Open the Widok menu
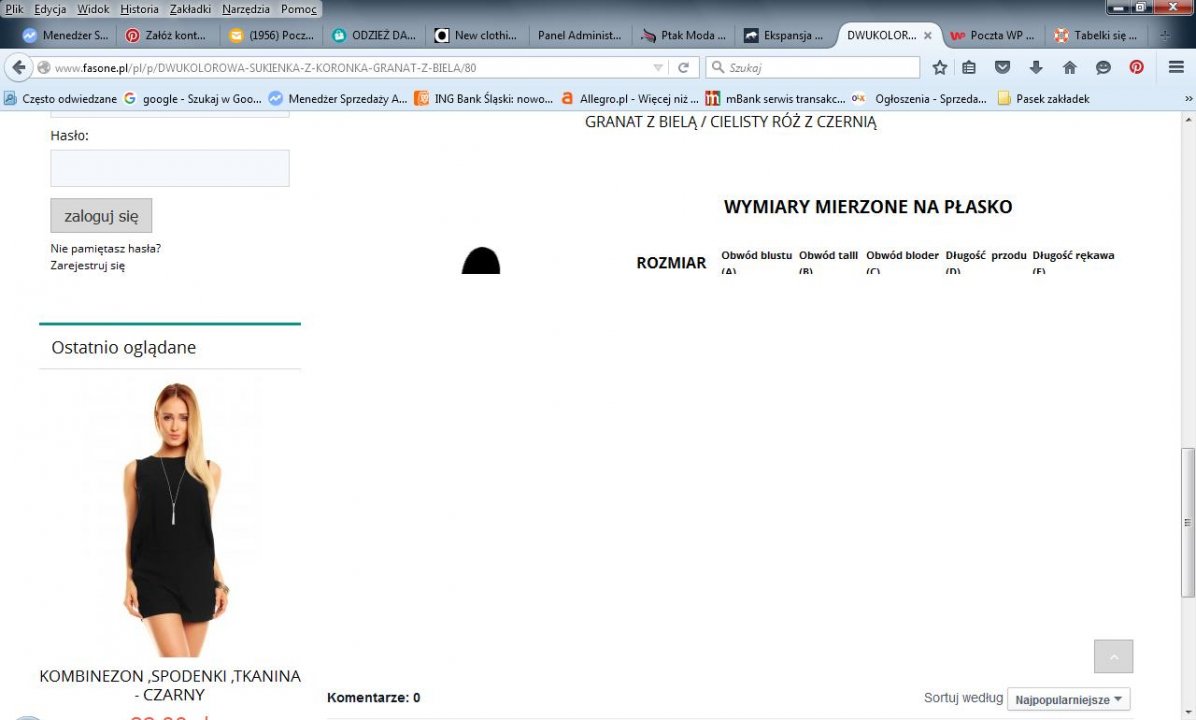Image resolution: width=1196 pixels, height=720 pixels. pos(93,9)
